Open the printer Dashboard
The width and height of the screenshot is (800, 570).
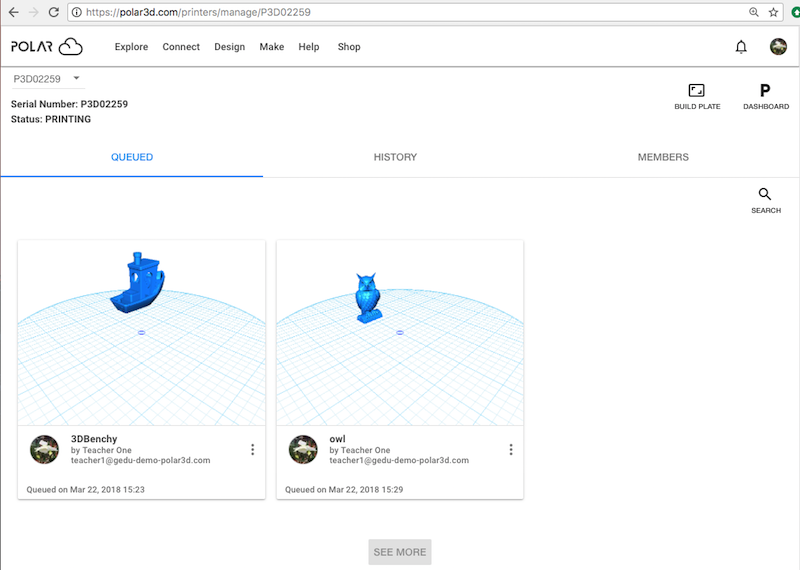(766, 97)
